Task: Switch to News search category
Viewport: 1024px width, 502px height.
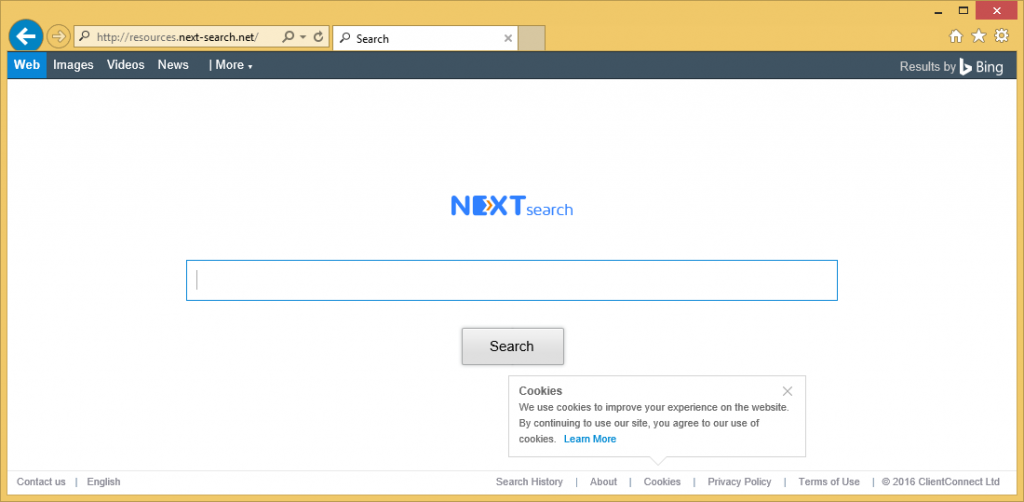Action: 173,65
